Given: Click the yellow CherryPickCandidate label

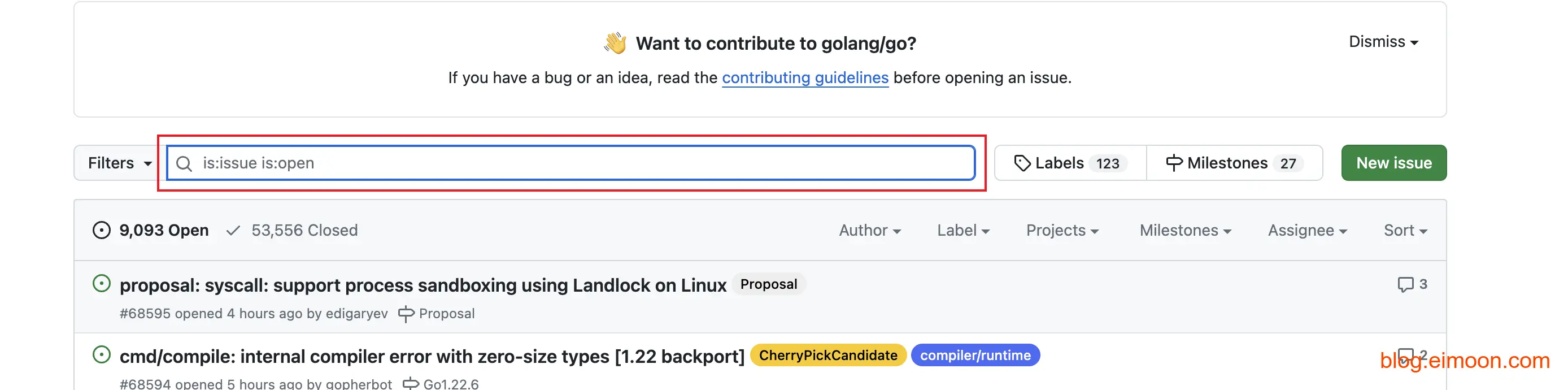Looking at the screenshot, I should click(828, 356).
